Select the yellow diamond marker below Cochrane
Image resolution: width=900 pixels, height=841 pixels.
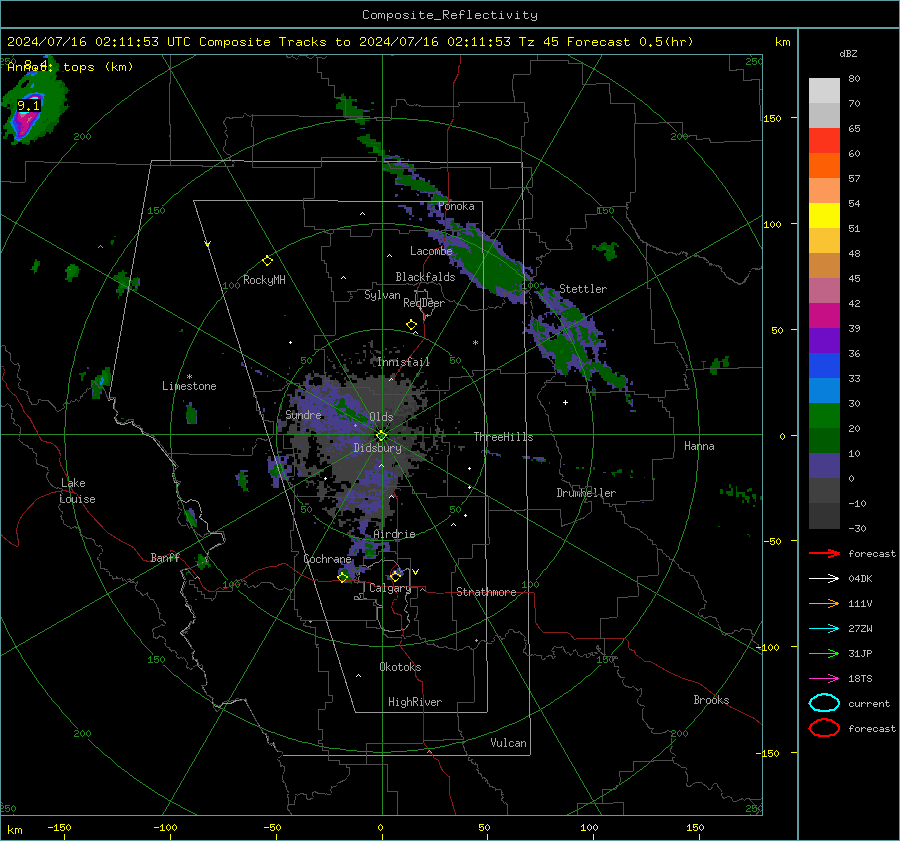(x=343, y=577)
